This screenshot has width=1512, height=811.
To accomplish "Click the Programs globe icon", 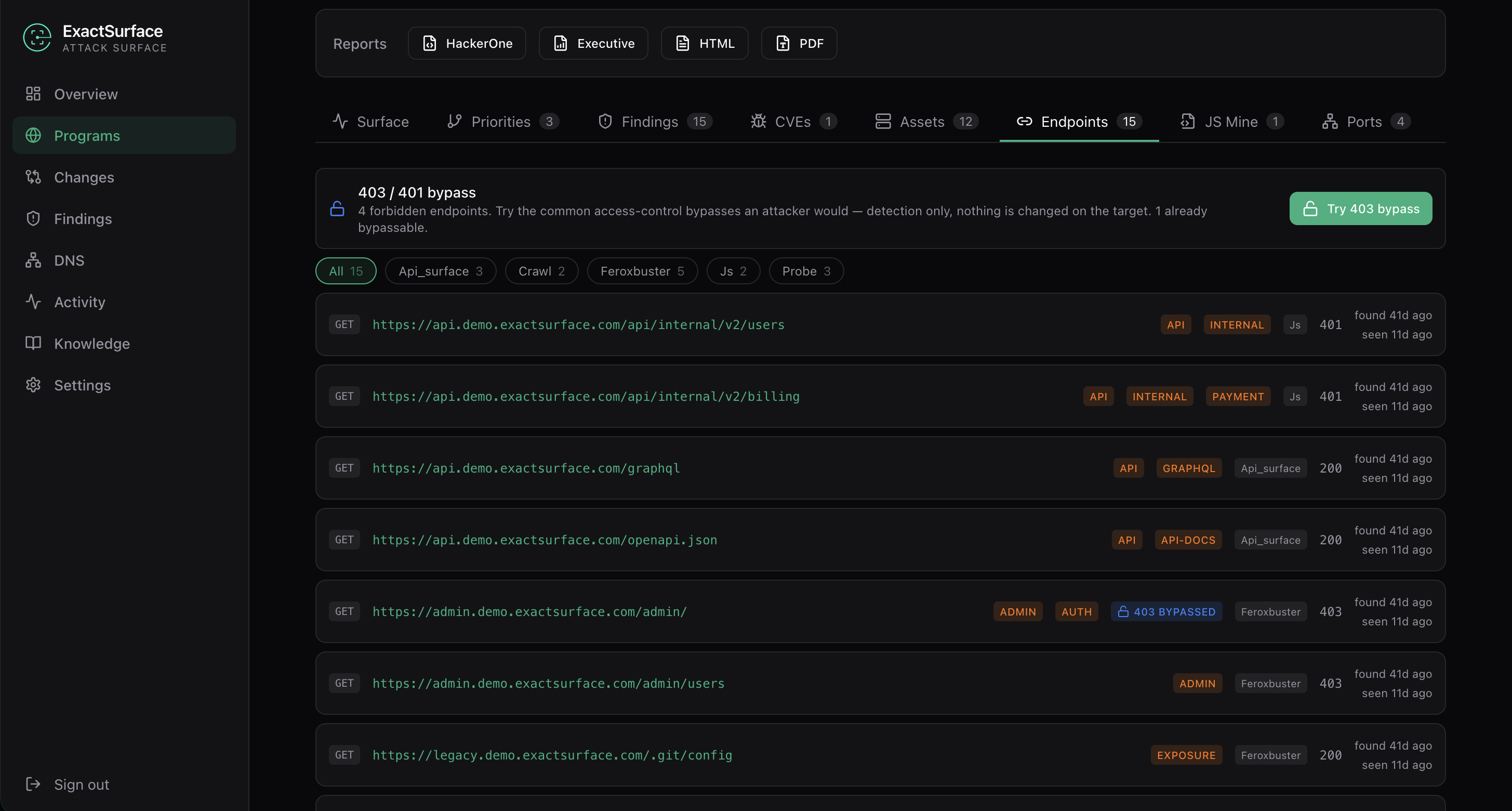I will point(33,136).
